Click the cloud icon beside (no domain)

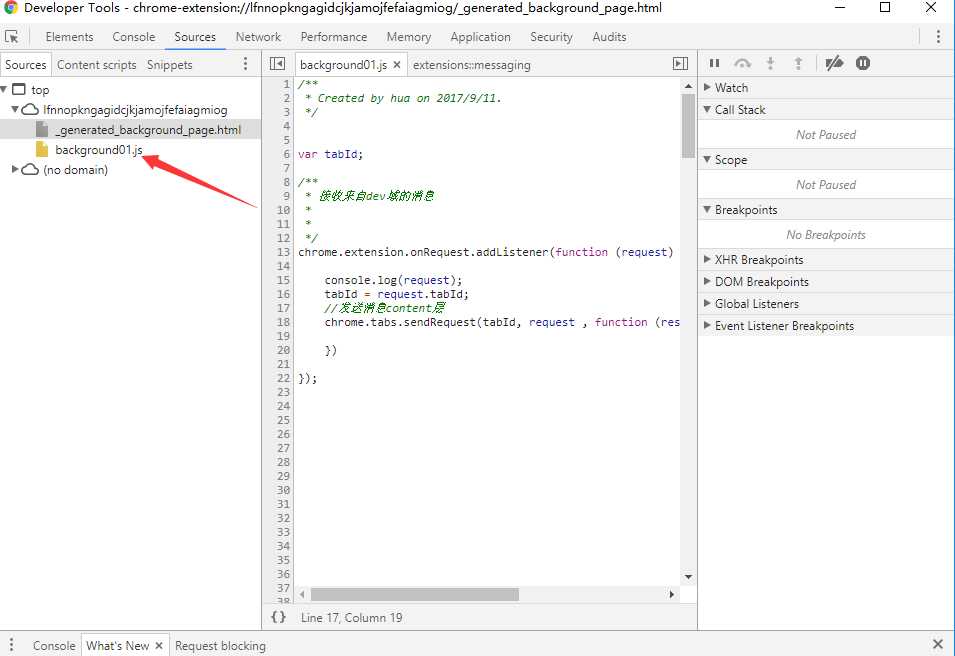[30, 169]
